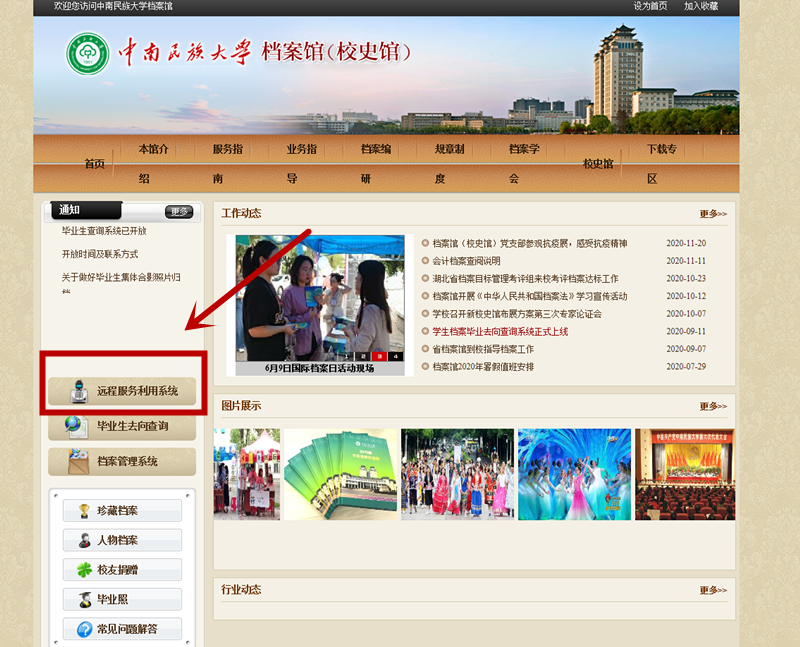Open the 校史馆 navigation menu item
The width and height of the screenshot is (800, 647).
coord(598,164)
